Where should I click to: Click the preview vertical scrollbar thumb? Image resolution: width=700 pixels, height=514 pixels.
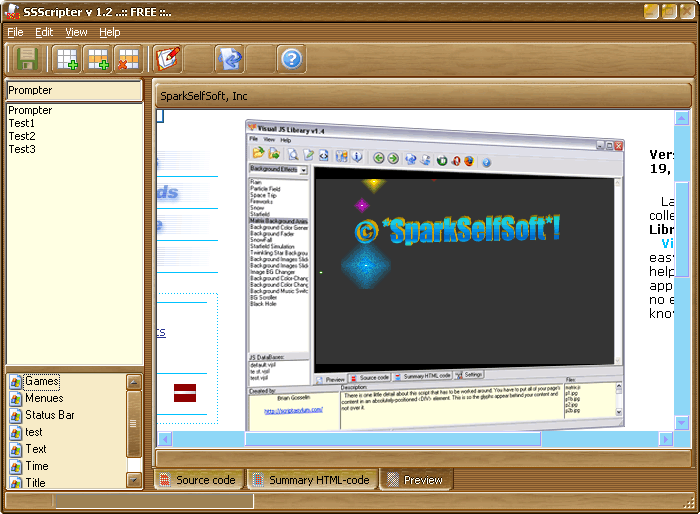pos(682,230)
